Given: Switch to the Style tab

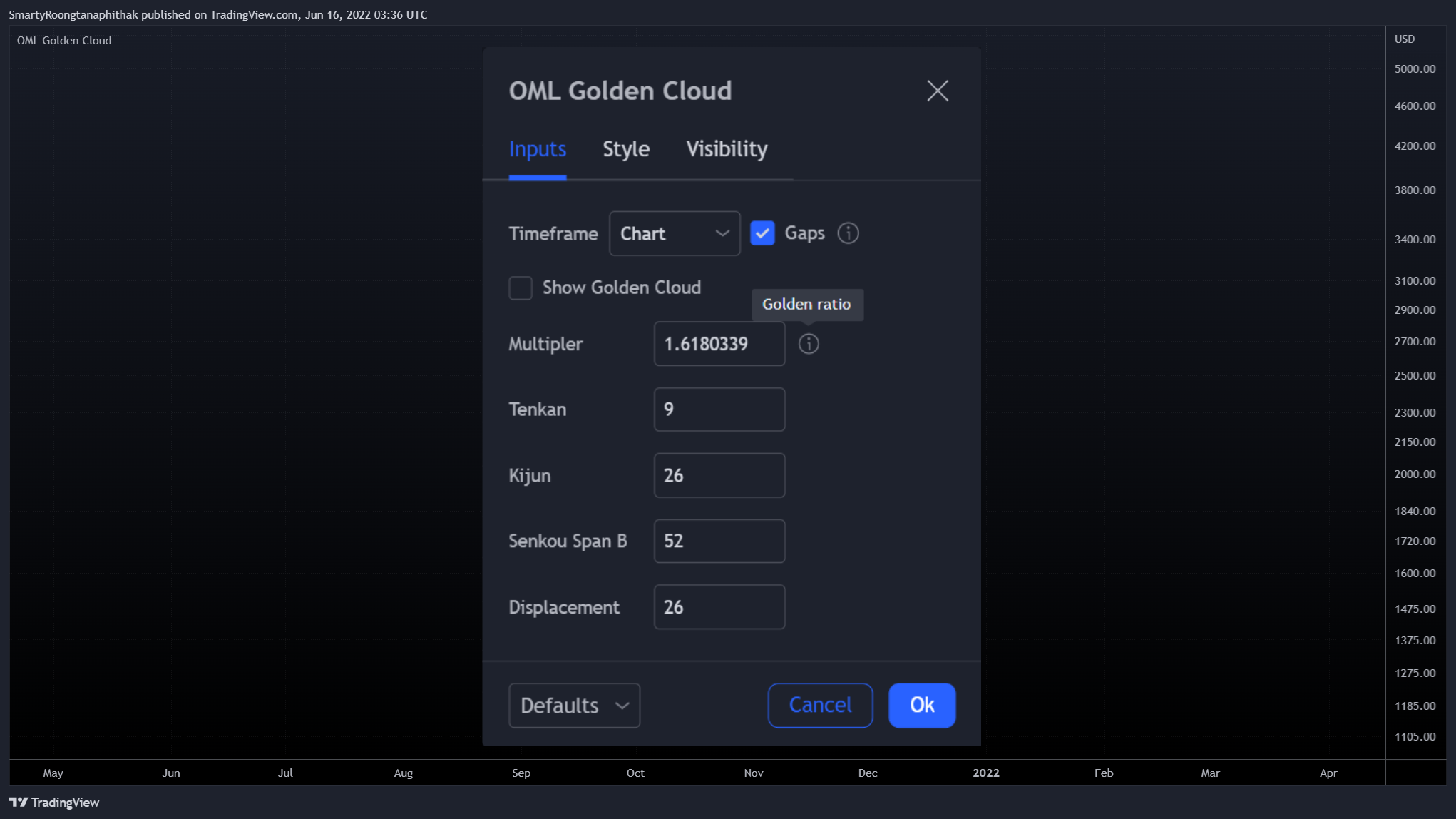Looking at the screenshot, I should coord(626,149).
